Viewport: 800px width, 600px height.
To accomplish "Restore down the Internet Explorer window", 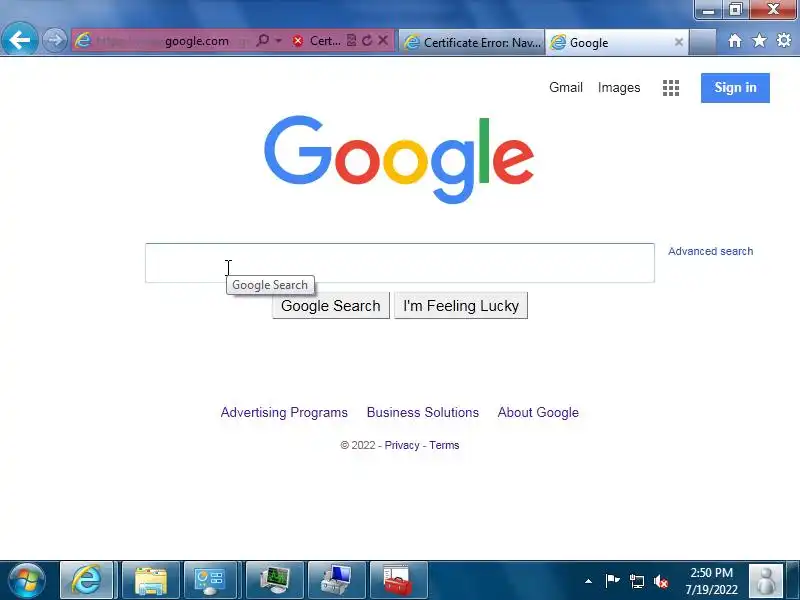I will point(735,9).
